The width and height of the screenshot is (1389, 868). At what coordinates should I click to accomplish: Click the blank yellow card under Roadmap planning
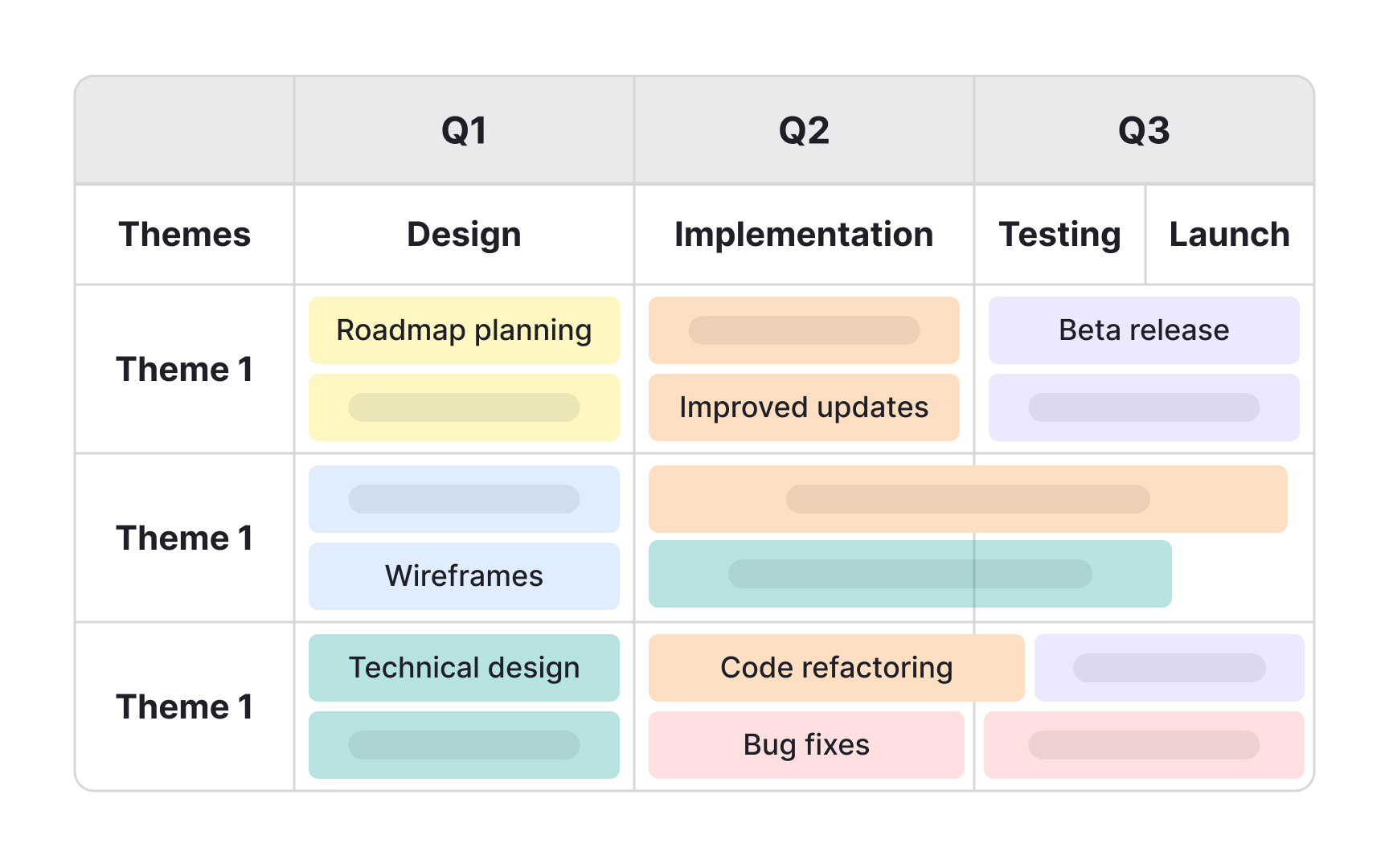click(x=464, y=407)
